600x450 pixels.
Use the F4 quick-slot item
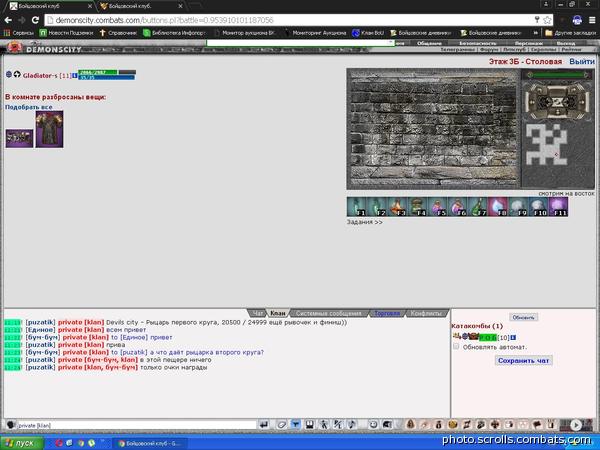417,207
